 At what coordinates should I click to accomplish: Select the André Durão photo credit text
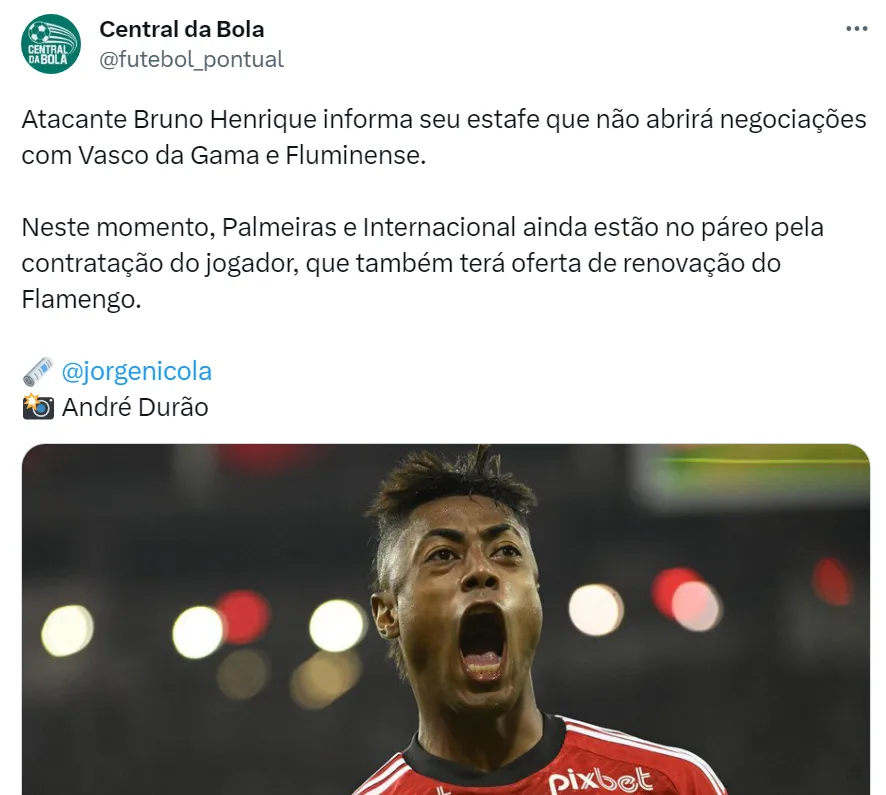point(135,407)
